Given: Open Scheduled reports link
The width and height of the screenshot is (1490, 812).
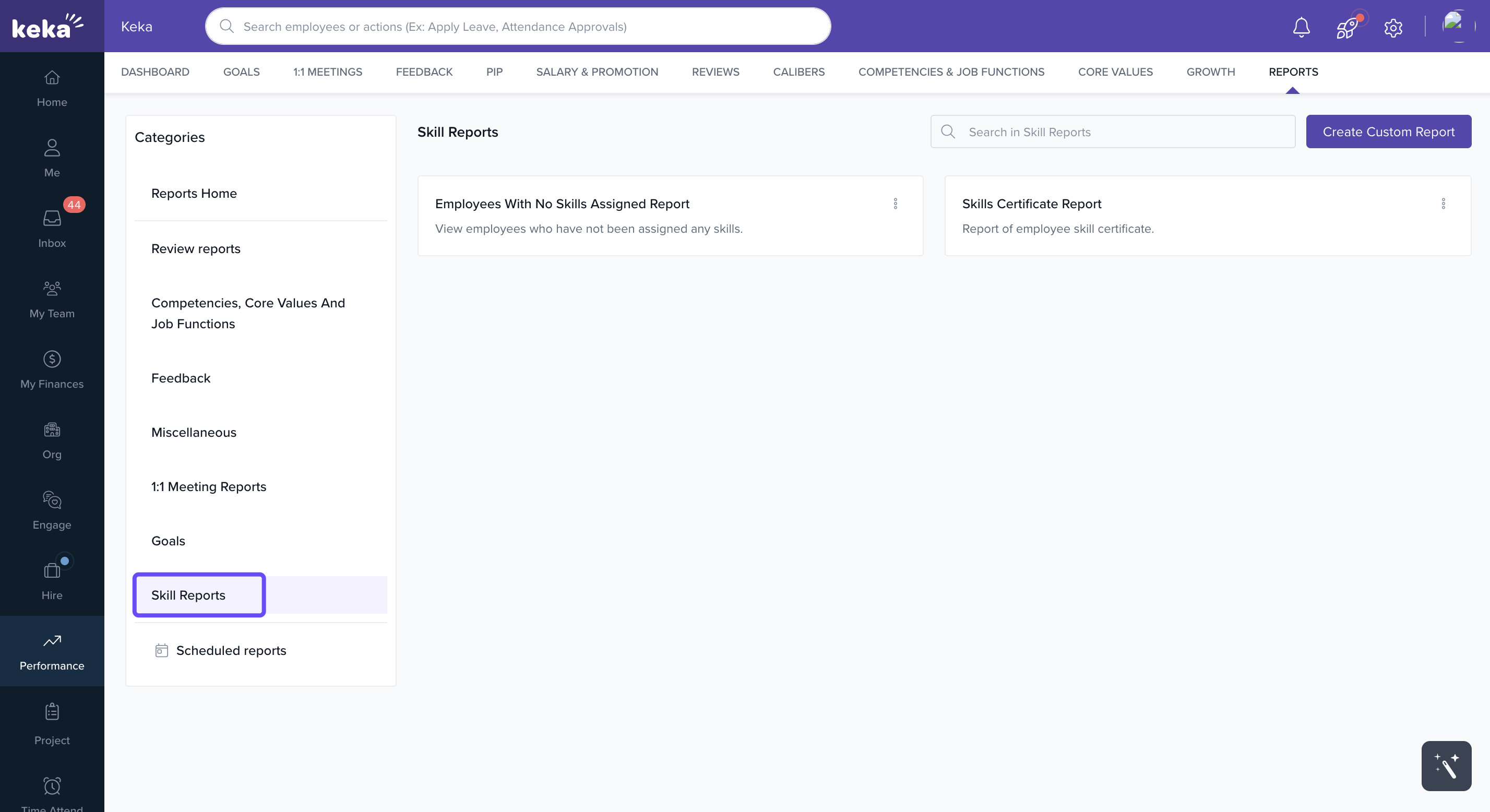Looking at the screenshot, I should pyautogui.click(x=231, y=650).
